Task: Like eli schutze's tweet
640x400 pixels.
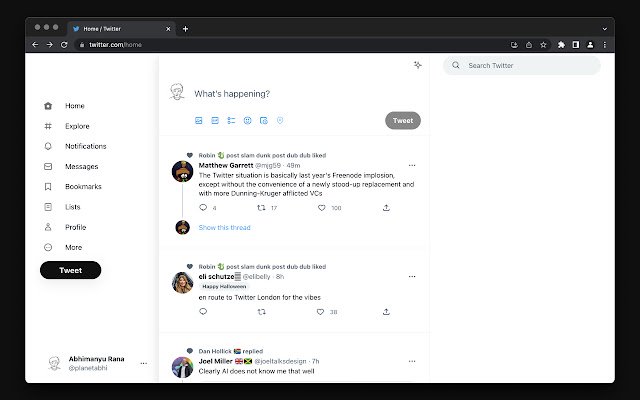Action: coord(320,312)
